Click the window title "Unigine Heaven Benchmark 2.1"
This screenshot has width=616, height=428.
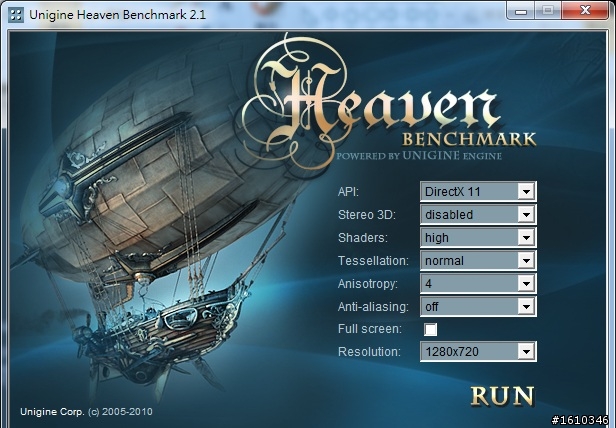coord(117,15)
